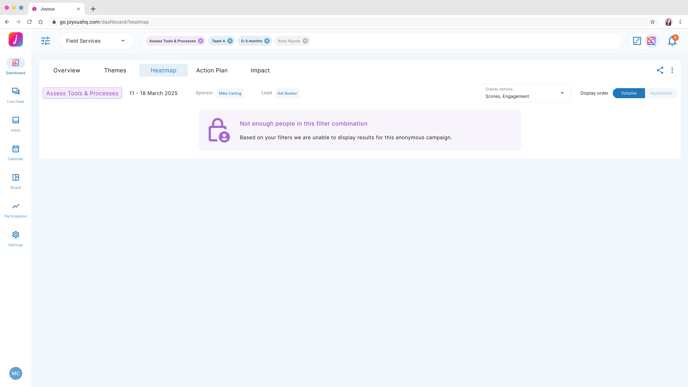Switch to the Action Plan tab

212,70
